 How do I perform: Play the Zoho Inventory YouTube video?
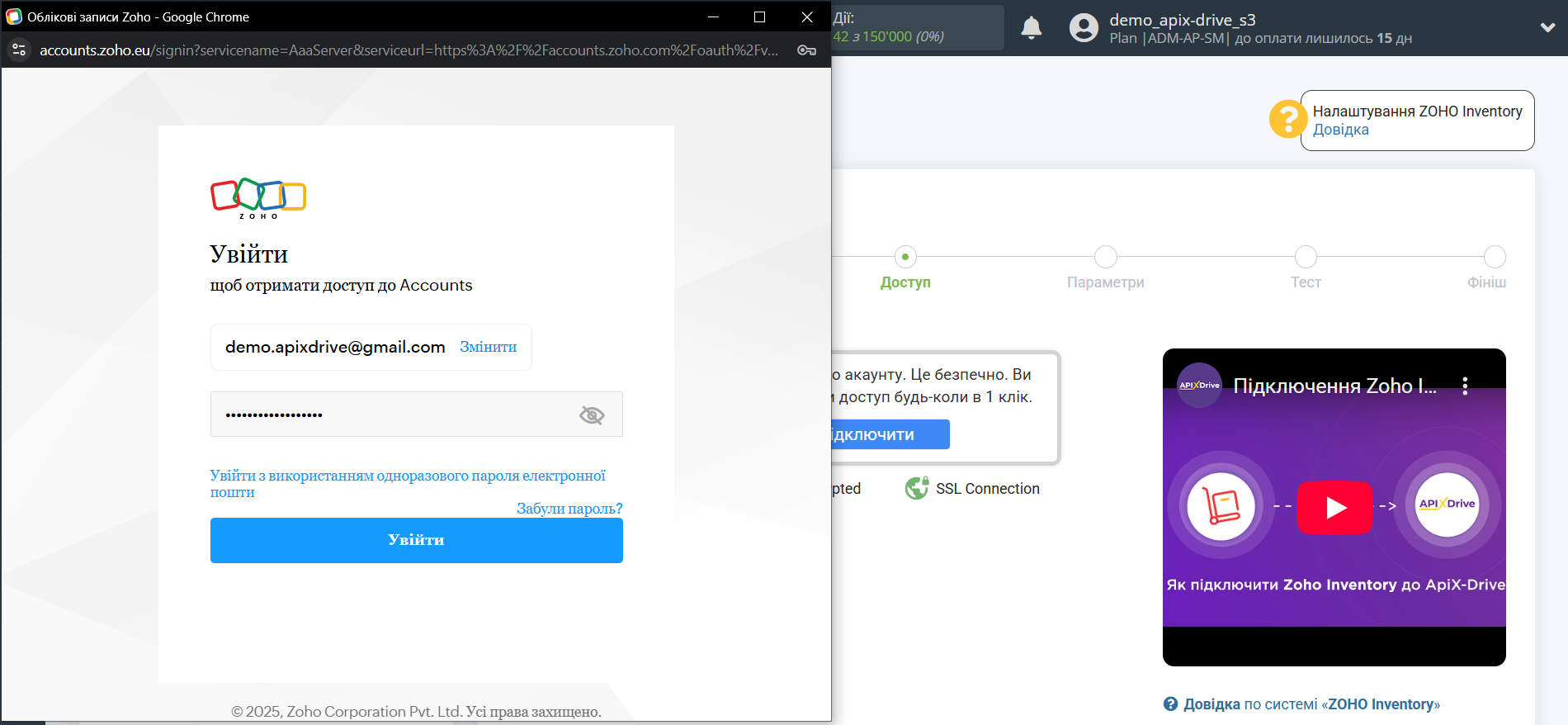[1334, 507]
